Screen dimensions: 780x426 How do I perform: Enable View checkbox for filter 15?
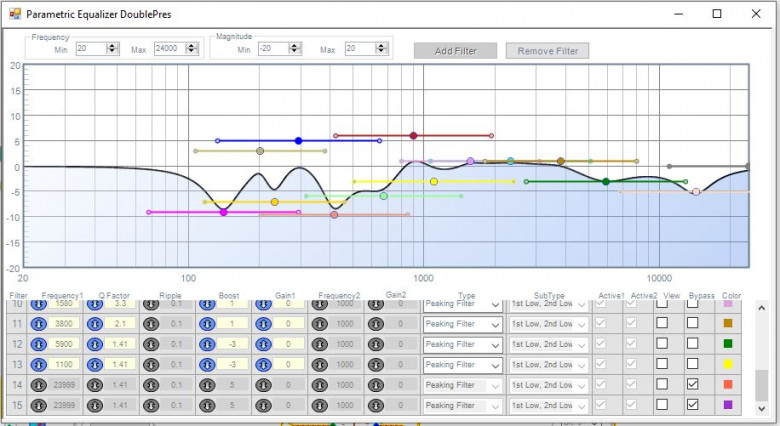pos(662,405)
